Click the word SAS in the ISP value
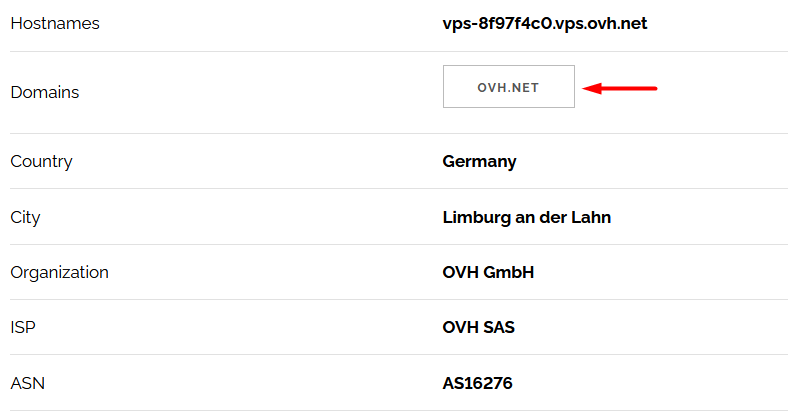This screenshot has height=414, width=788. click(x=500, y=328)
